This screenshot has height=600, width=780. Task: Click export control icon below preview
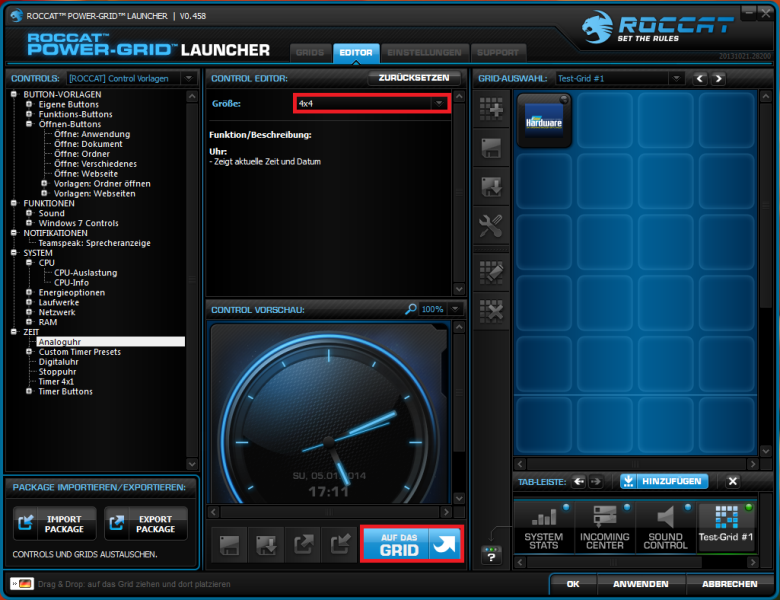click(303, 545)
